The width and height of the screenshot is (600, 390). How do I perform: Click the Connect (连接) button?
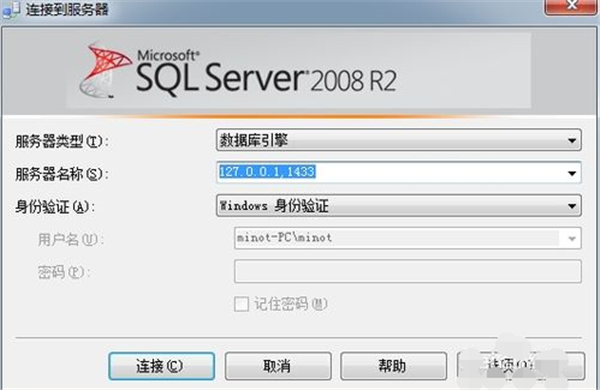tap(161, 366)
